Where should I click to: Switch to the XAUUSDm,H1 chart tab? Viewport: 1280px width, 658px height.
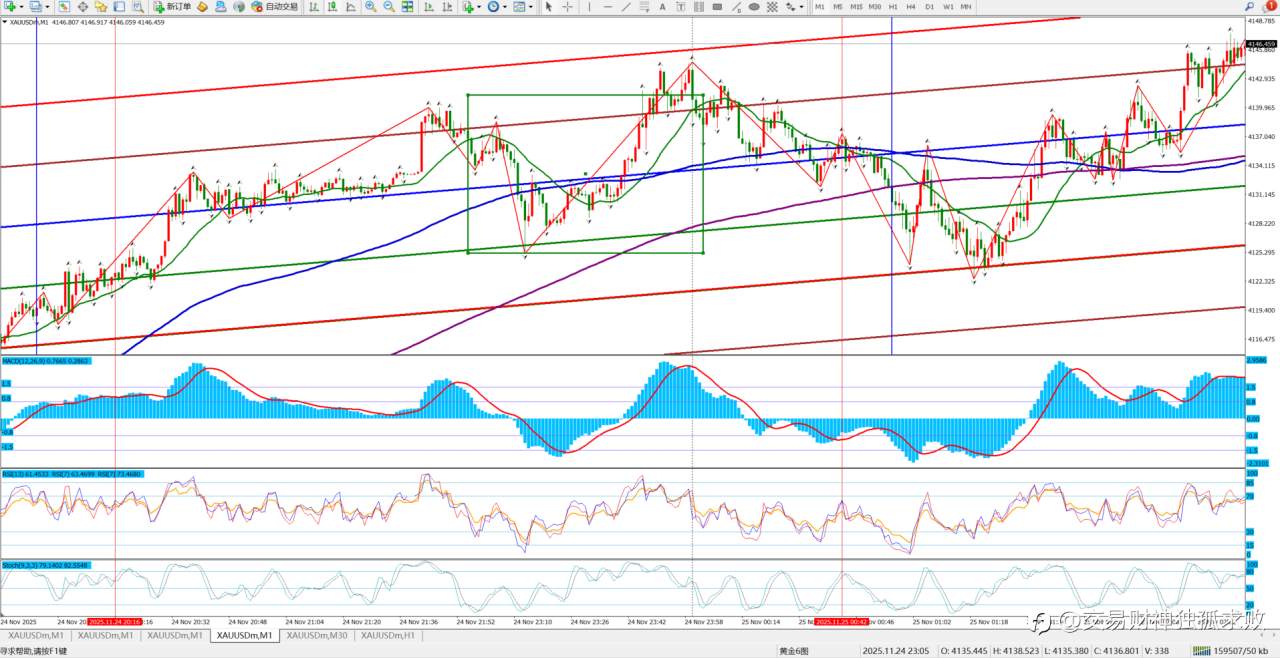(x=388, y=635)
